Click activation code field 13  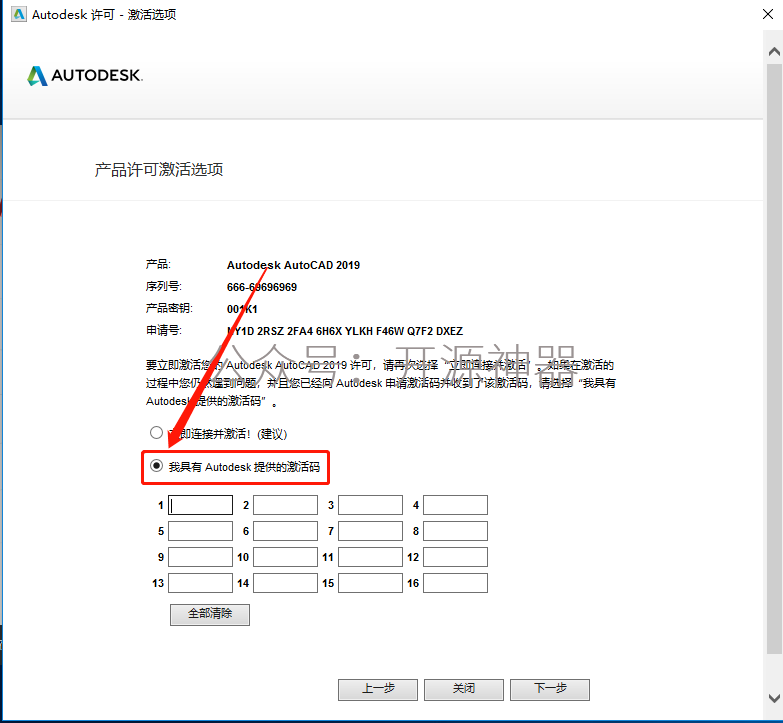coord(200,583)
